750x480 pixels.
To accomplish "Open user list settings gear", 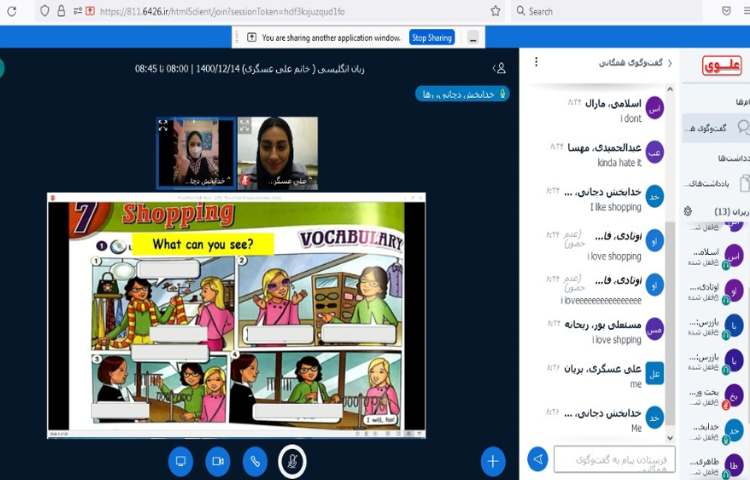I will pyautogui.click(x=688, y=211).
